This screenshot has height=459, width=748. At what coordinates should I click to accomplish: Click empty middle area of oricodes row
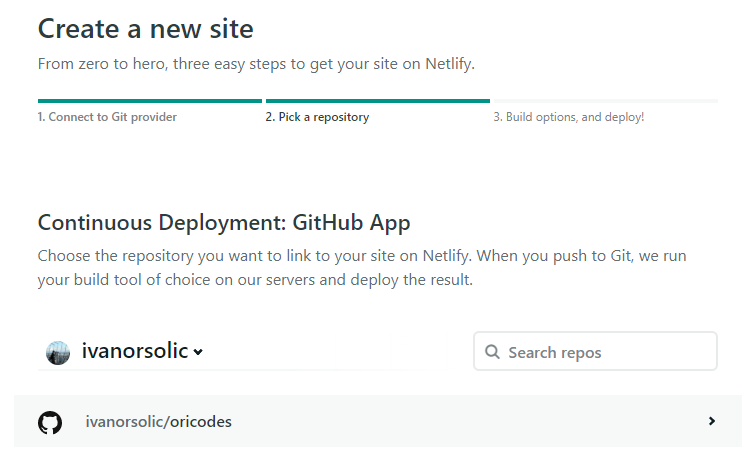tap(450, 422)
